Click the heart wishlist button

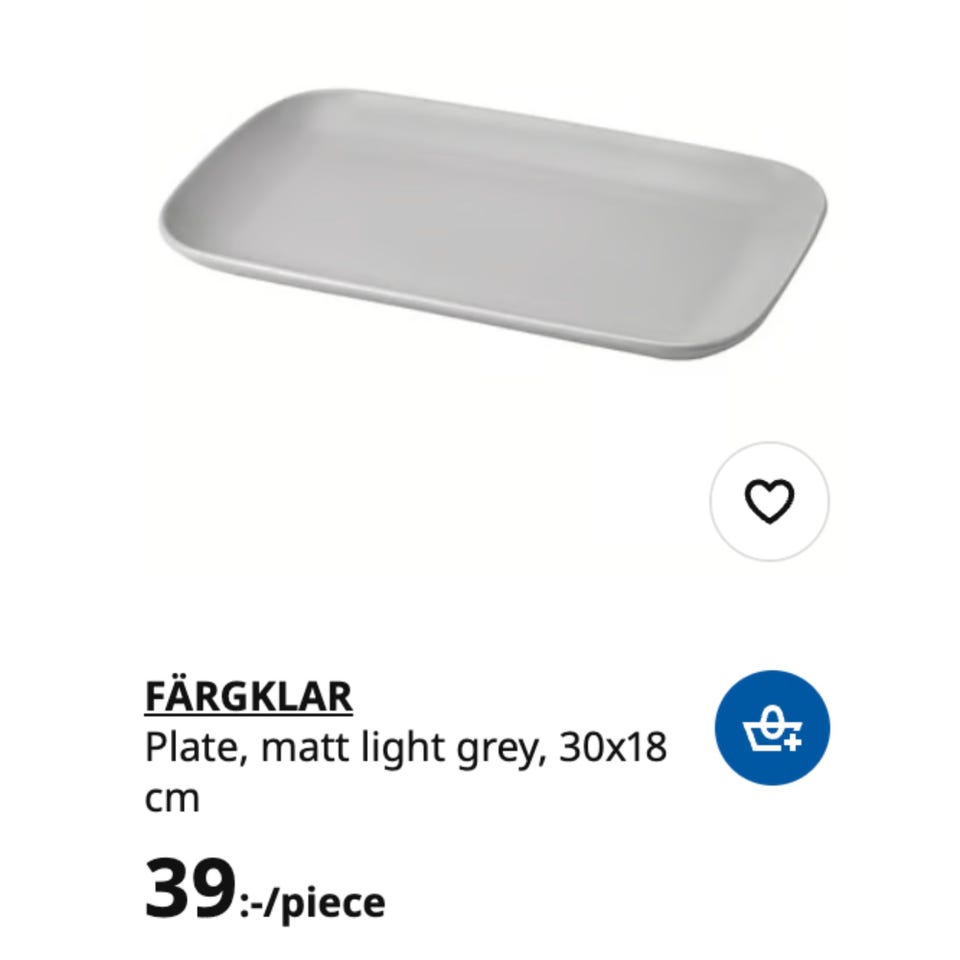point(770,501)
